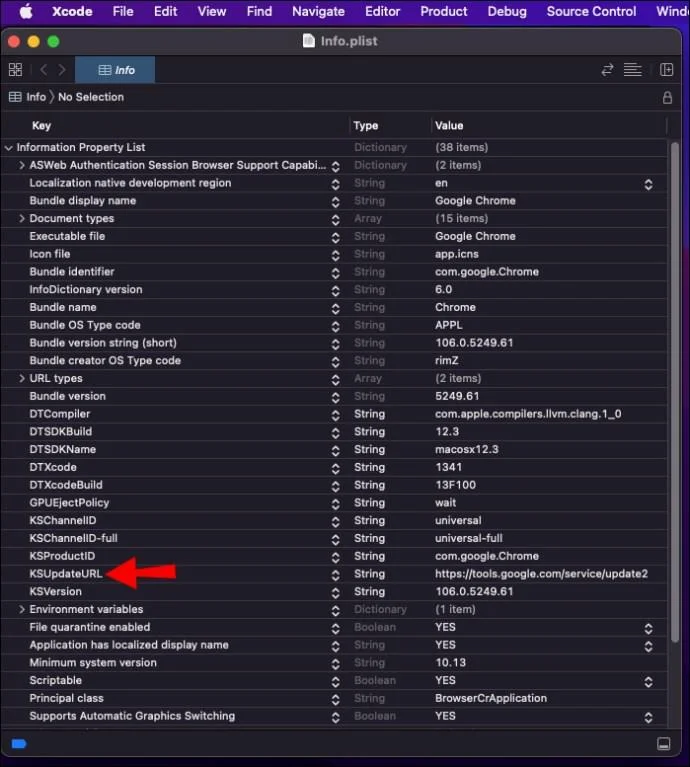This screenshot has height=767, width=690.
Task: Open value dropdown for Application has localized display name
Action: coord(648,646)
